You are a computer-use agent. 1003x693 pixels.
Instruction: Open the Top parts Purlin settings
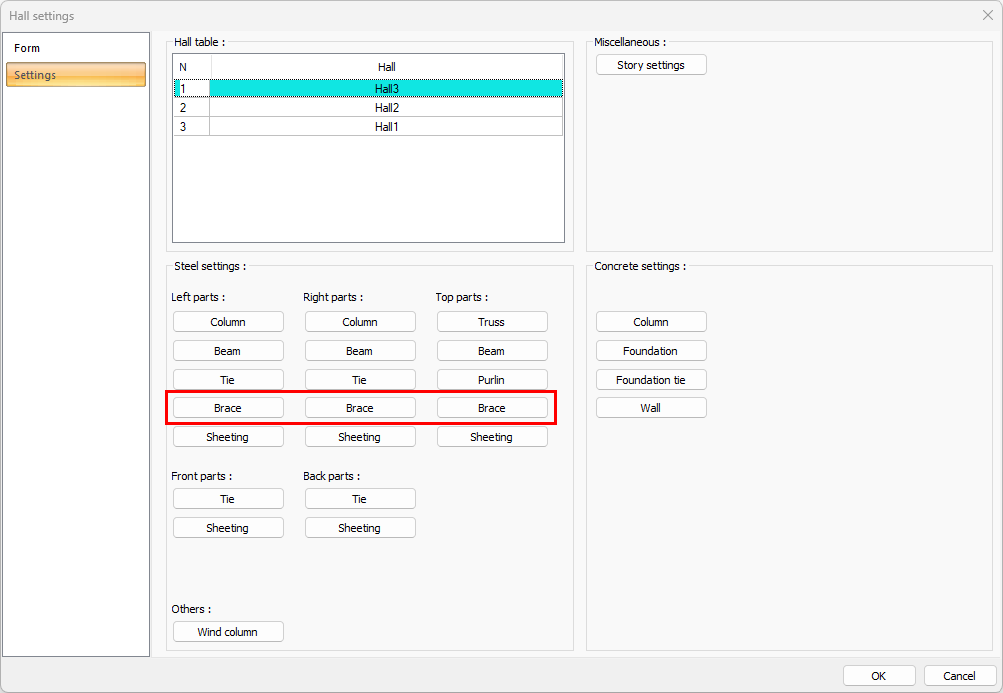492,380
